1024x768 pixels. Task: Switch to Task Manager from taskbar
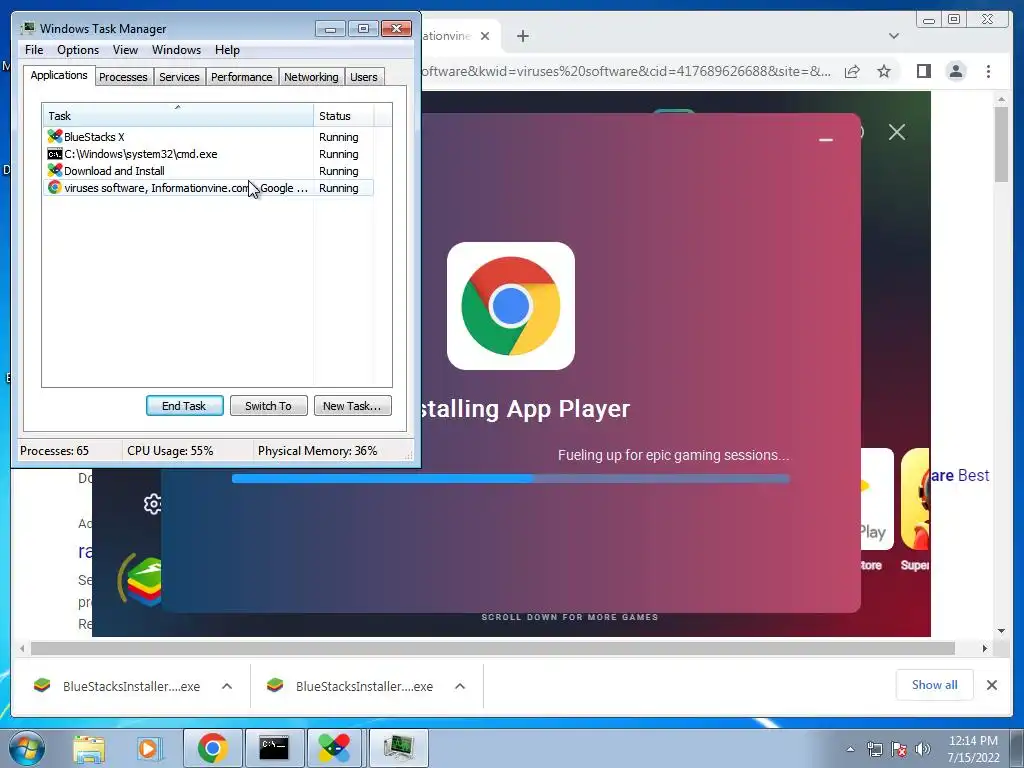point(398,748)
